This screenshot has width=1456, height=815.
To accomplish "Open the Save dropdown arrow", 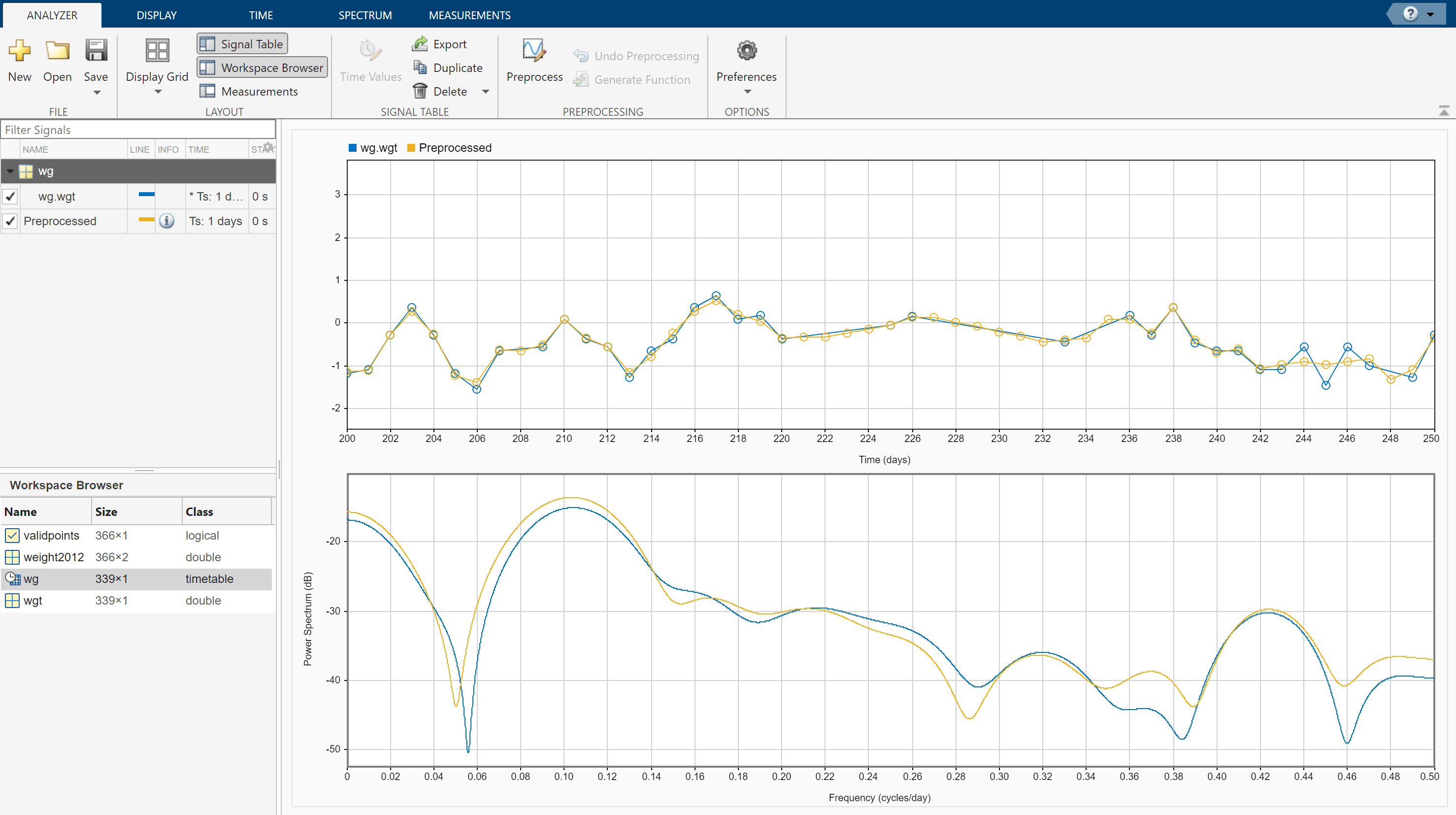I will (x=97, y=92).
